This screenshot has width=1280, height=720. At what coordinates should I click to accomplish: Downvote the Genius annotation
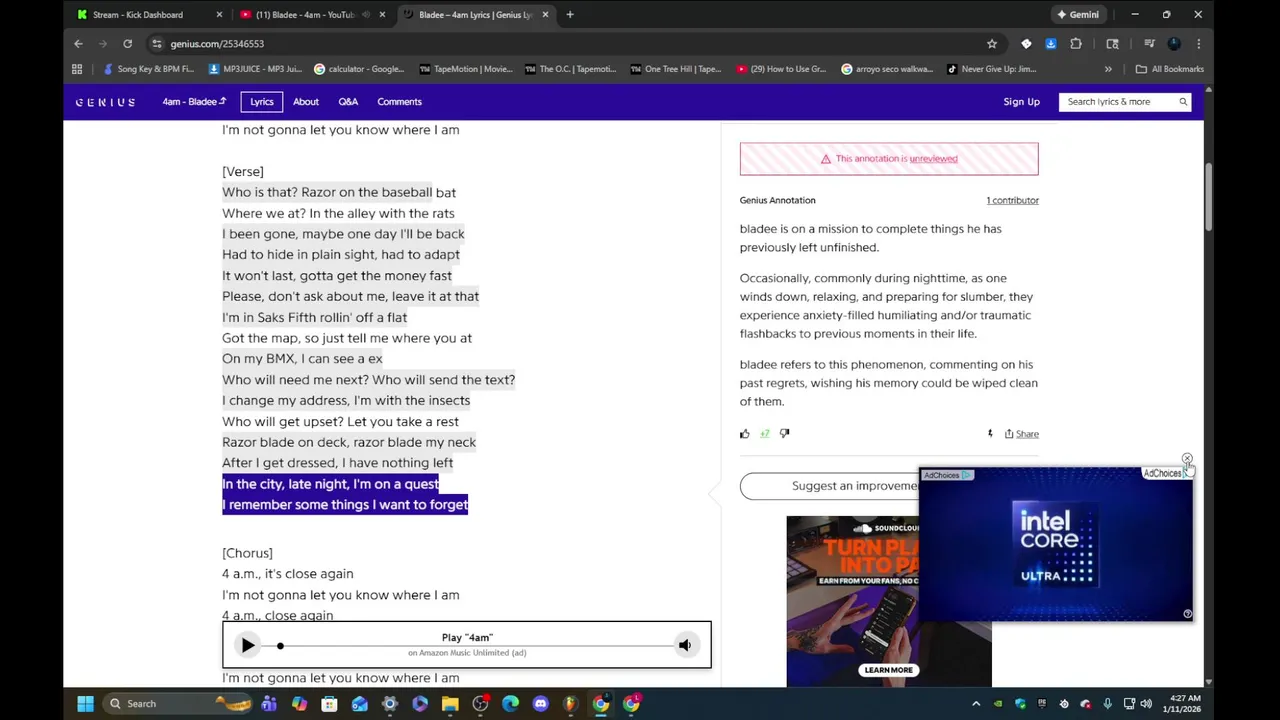coord(784,434)
